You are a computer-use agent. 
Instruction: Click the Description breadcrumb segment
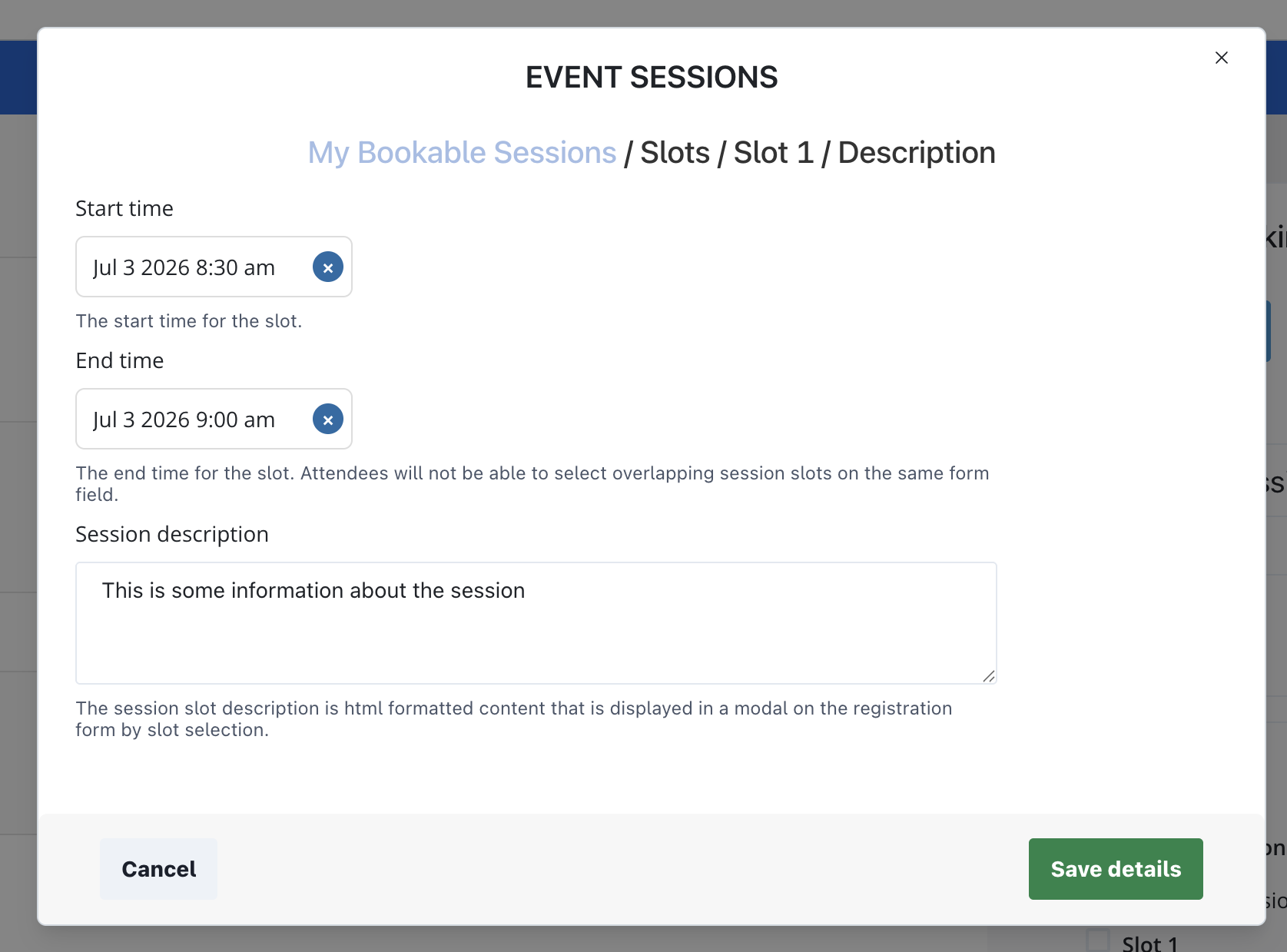point(916,153)
